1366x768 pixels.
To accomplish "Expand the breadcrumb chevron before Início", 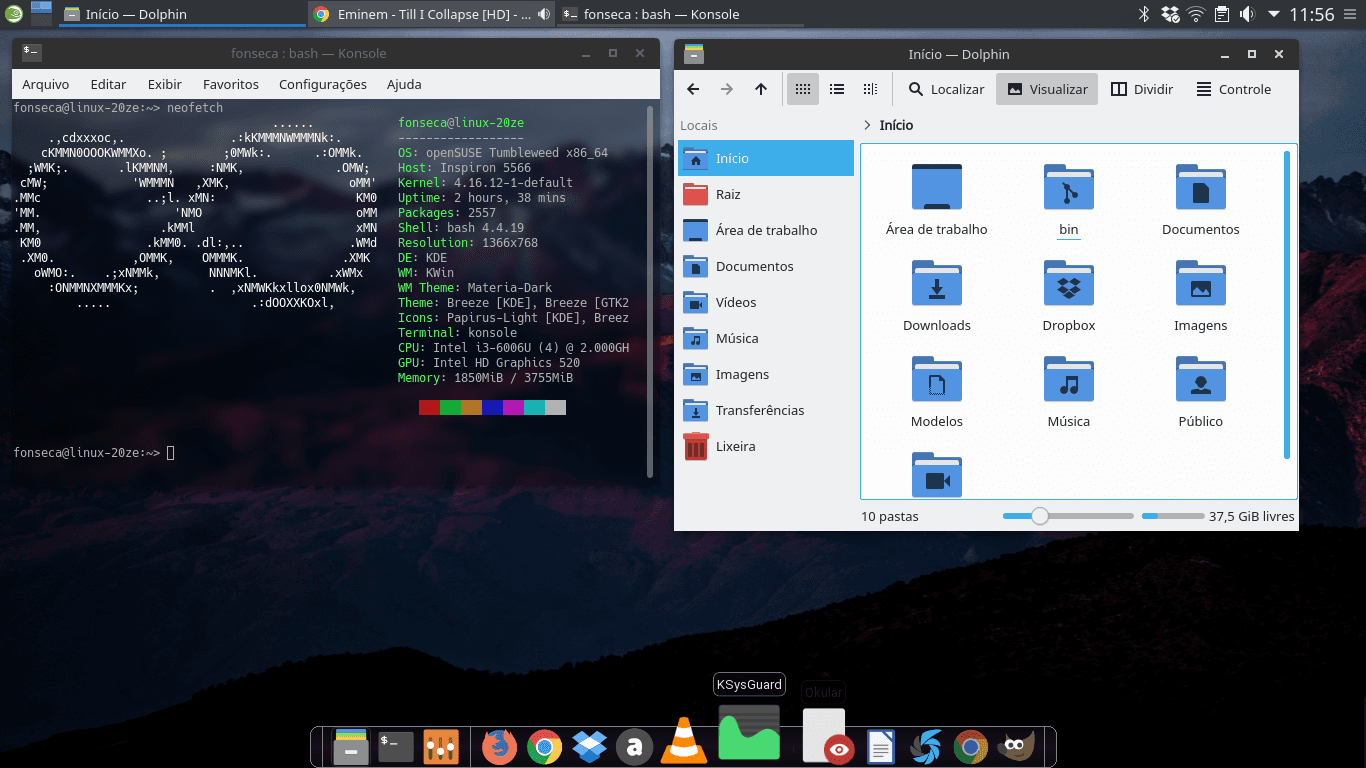I will click(867, 125).
